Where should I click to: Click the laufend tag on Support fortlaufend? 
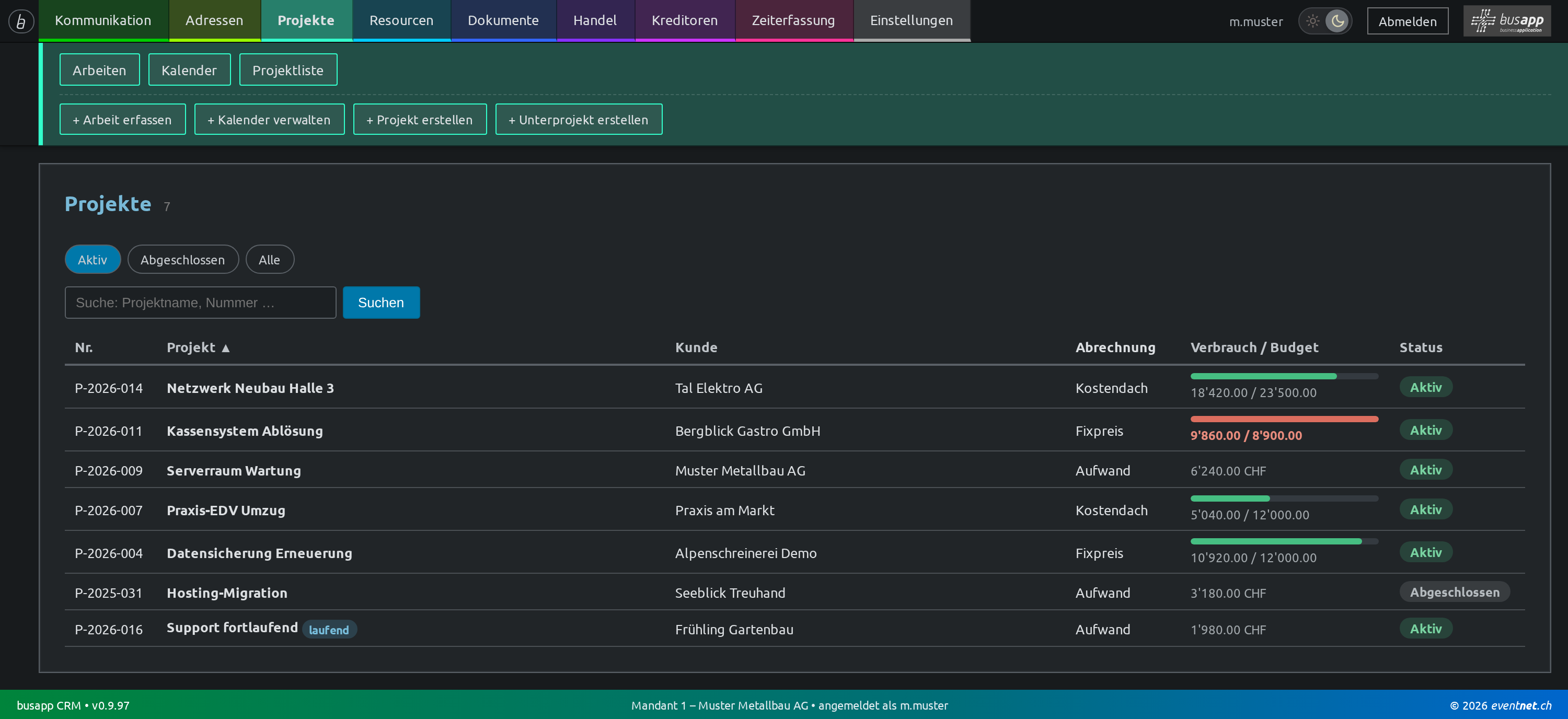(x=329, y=630)
